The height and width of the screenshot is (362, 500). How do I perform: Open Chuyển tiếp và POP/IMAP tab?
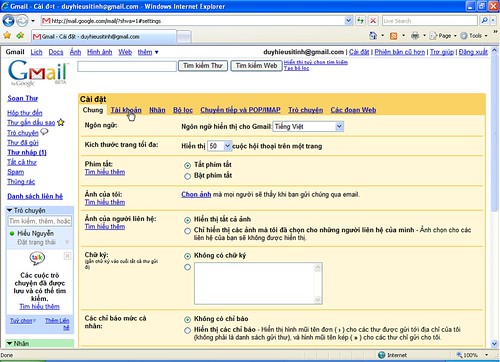[x=240, y=110]
